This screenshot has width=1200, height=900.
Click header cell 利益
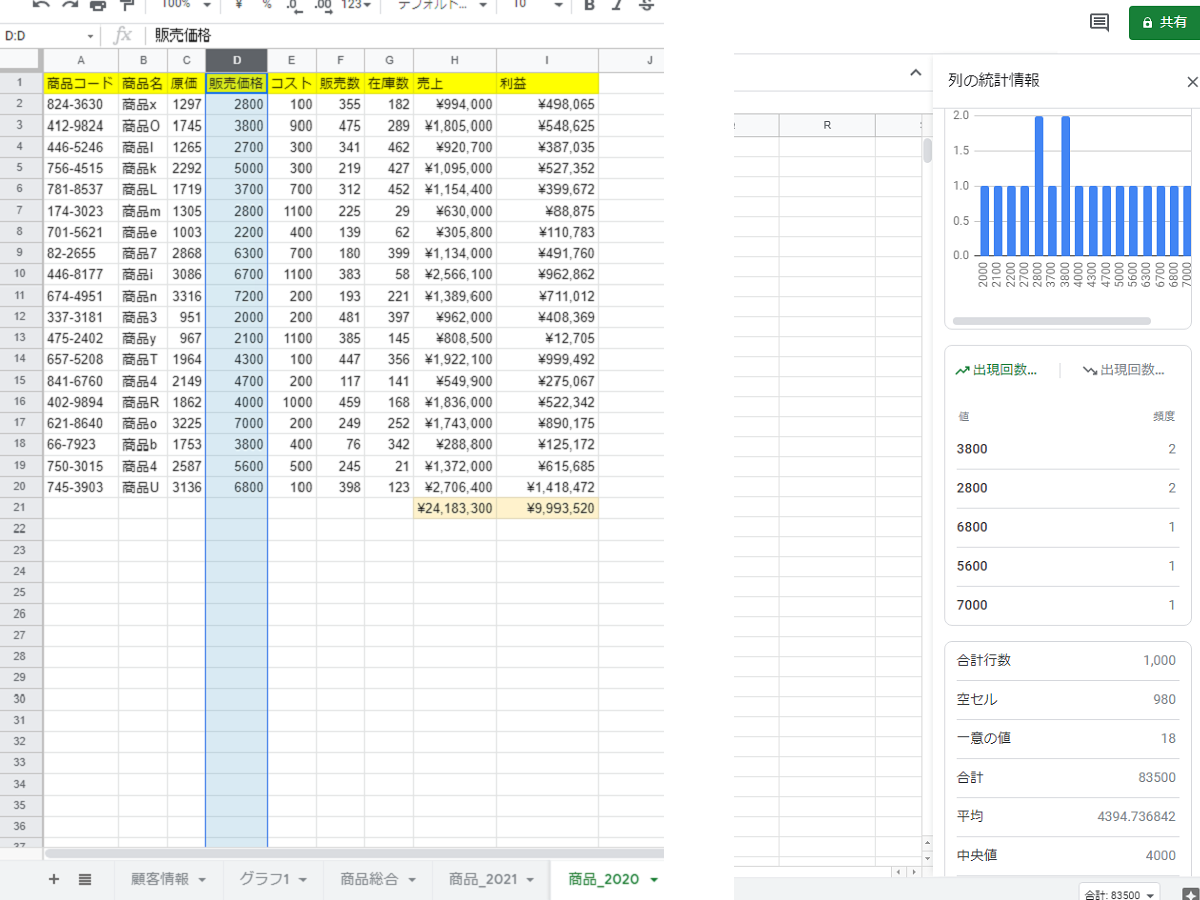tap(547, 83)
